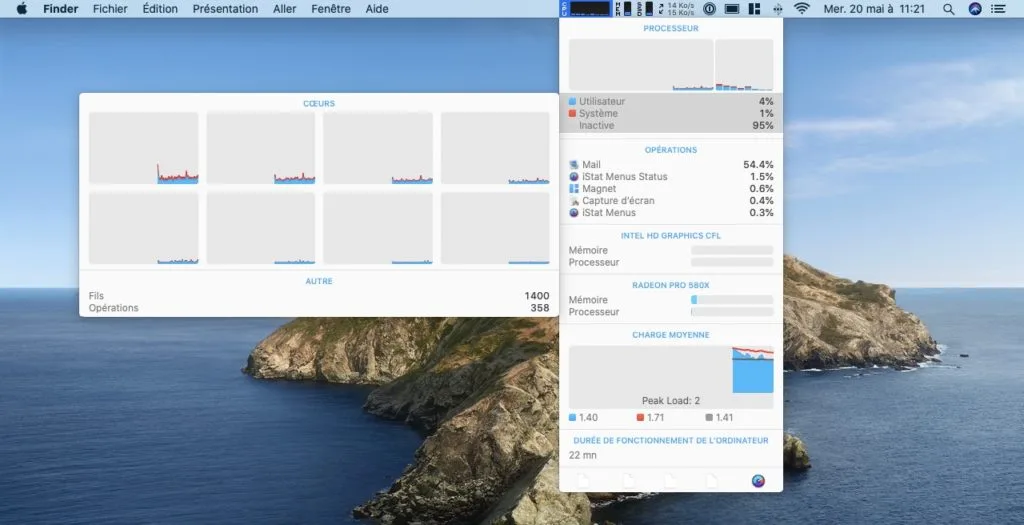Click the Utilisateur 4% value
This screenshot has width=1024, height=525.
pos(766,101)
